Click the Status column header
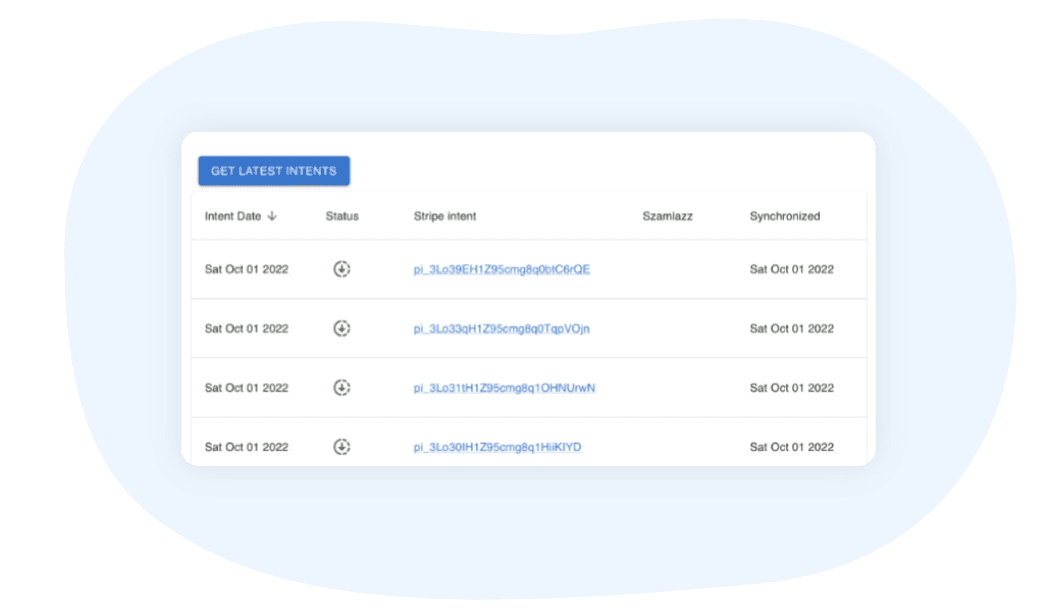The width and height of the screenshot is (1052, 610). tap(342, 216)
